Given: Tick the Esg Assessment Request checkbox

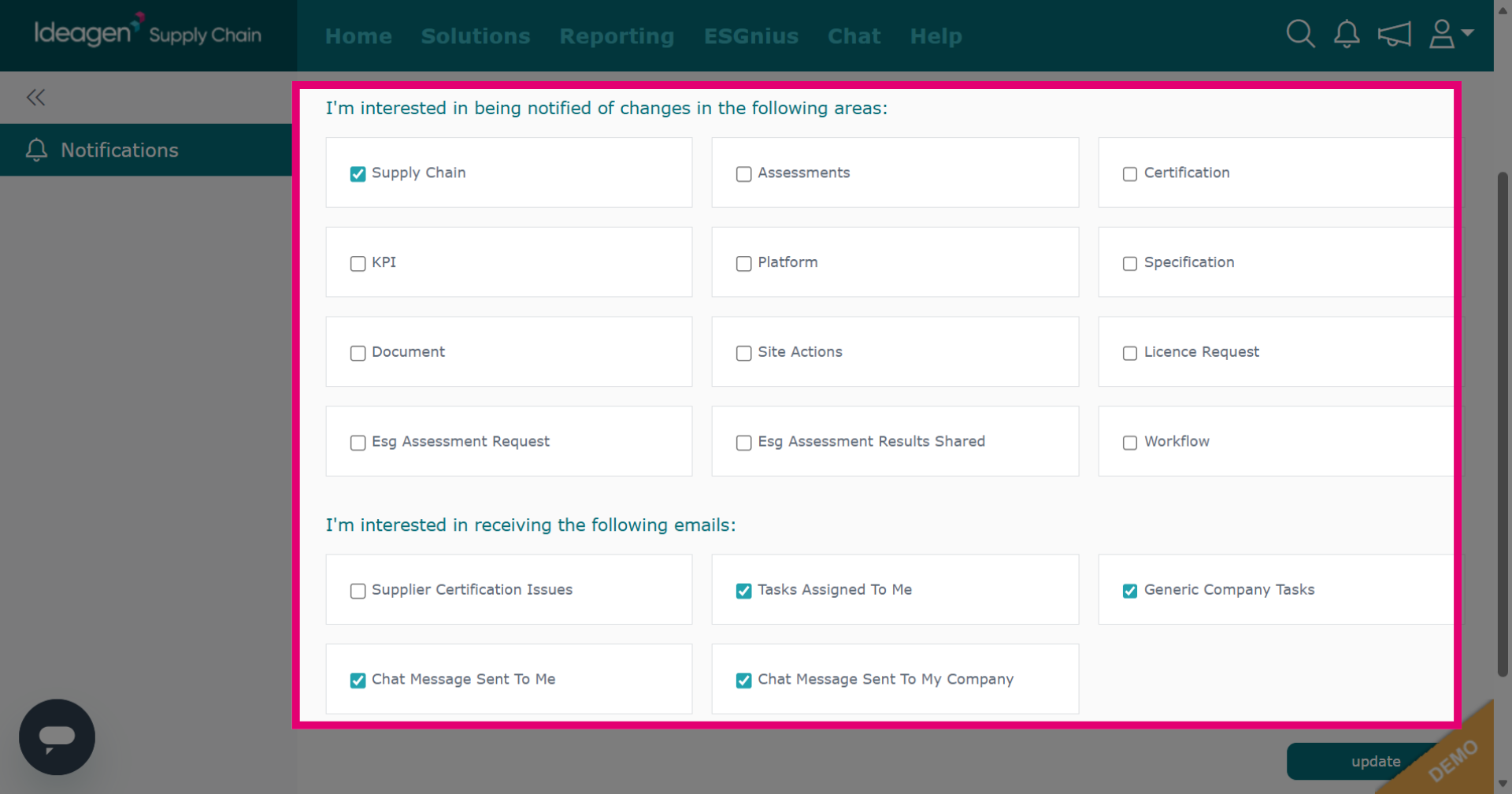Looking at the screenshot, I should (x=358, y=443).
